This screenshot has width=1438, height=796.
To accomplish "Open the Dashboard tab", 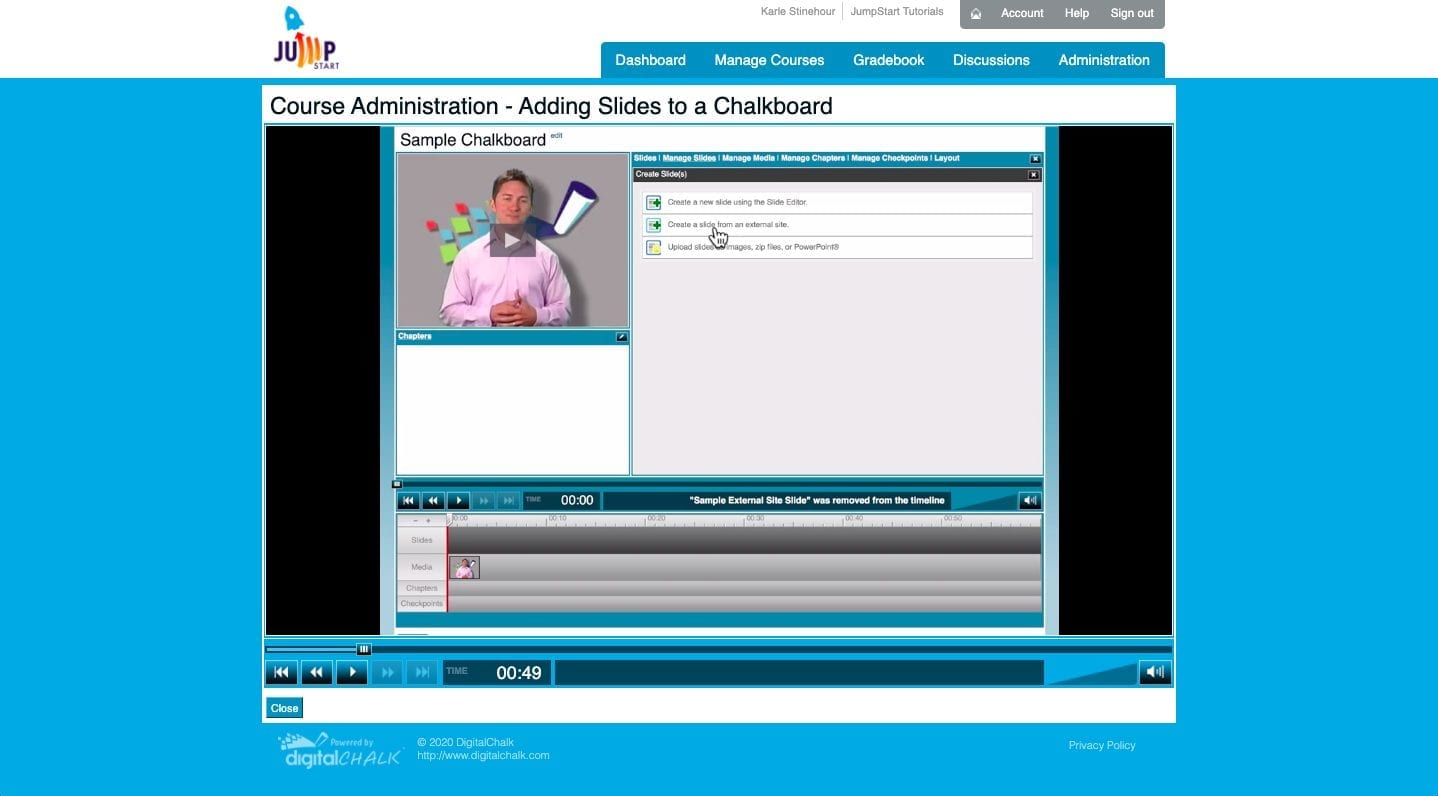I will click(x=650, y=60).
